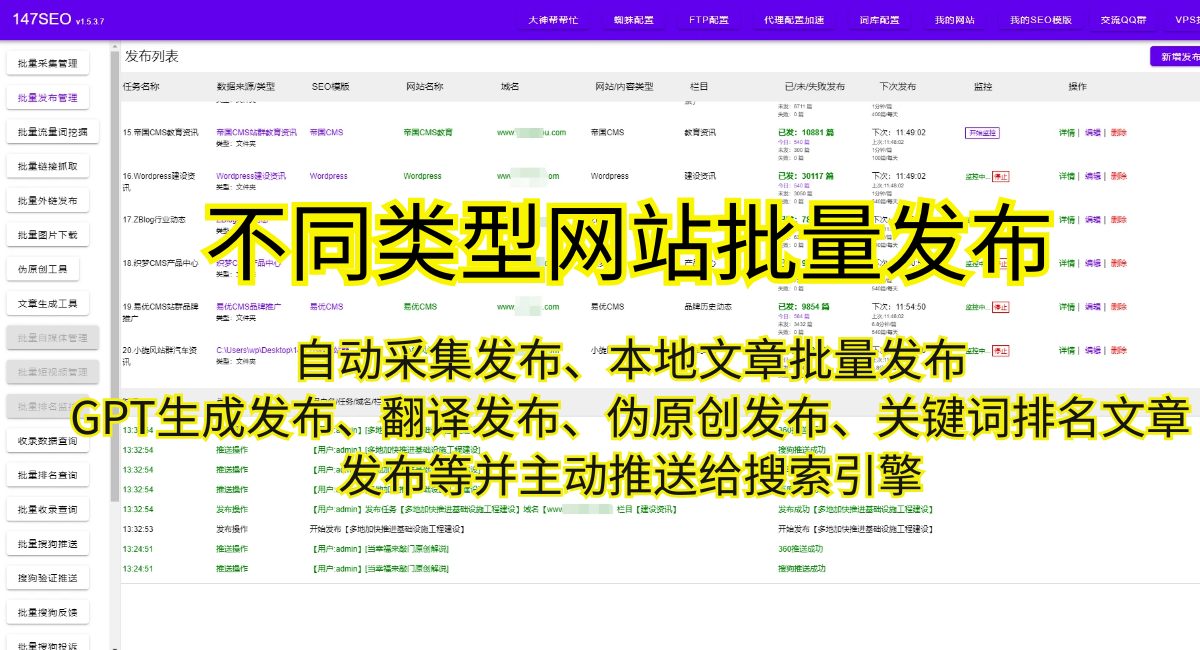Open the 帝国CMS站群教育资讯 data source link
Screen dimensions: 1200x650
[x=256, y=132]
